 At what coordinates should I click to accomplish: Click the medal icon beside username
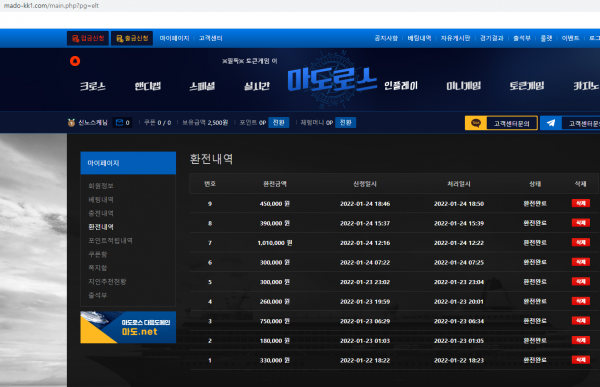71,122
